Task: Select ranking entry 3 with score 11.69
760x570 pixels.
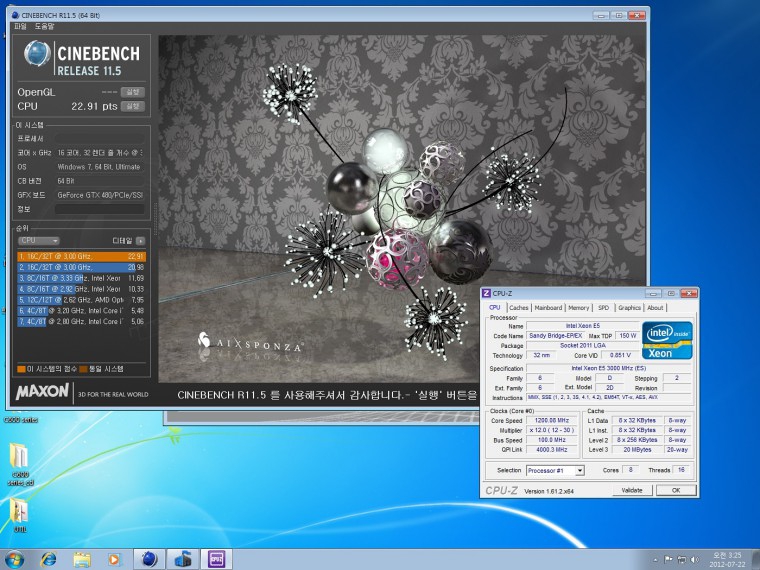Action: 81,278
